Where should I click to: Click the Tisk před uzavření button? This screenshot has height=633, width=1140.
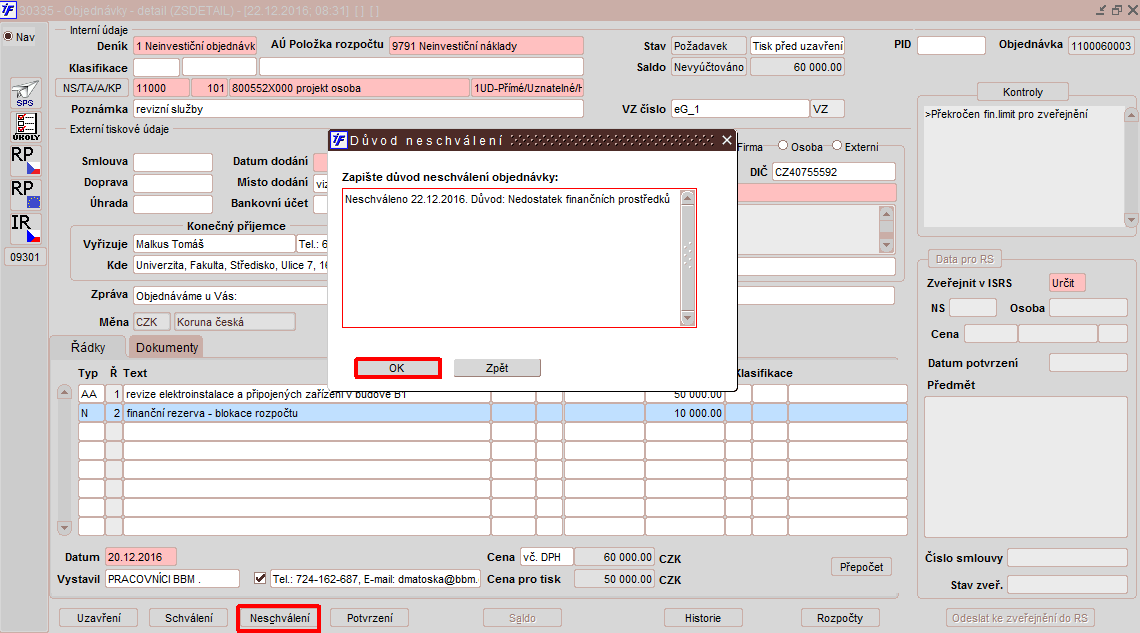798,46
